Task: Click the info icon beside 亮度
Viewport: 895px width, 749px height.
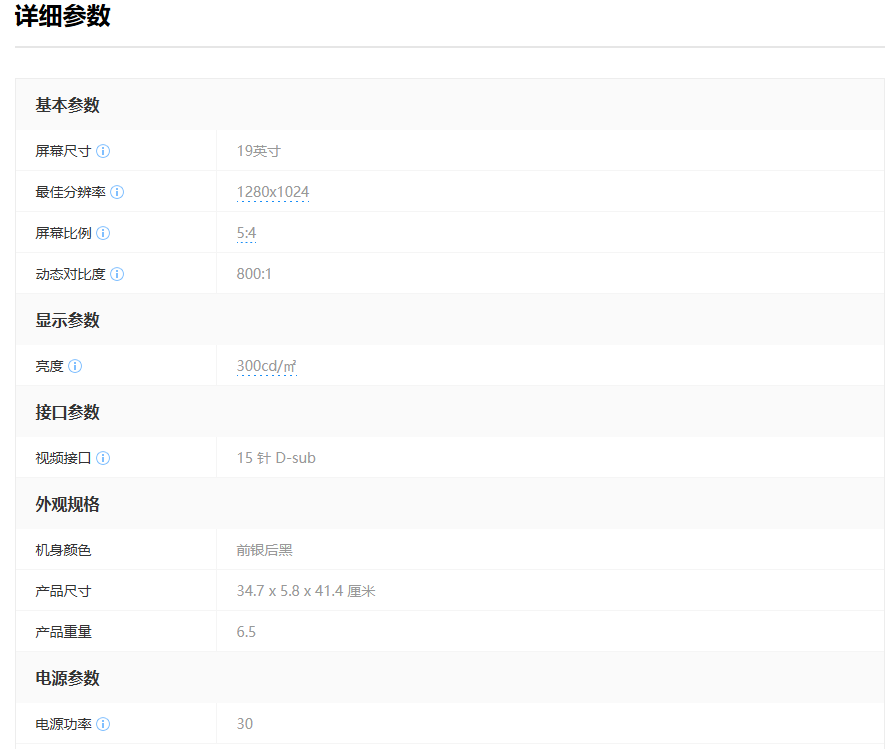Action: pos(75,365)
